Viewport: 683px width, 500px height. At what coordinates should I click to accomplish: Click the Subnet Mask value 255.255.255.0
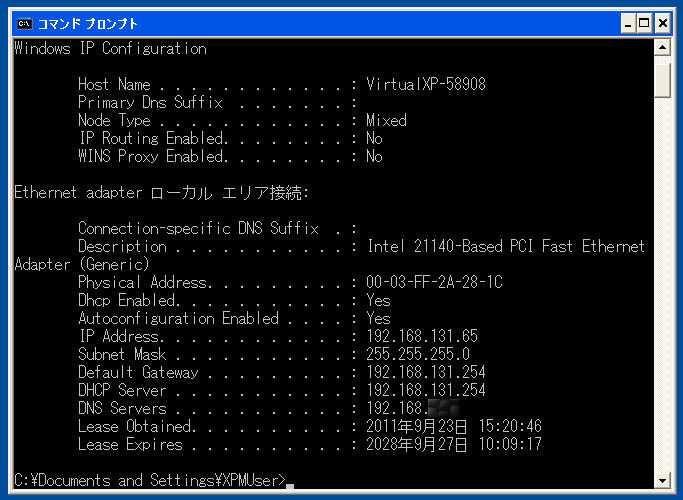click(418, 354)
